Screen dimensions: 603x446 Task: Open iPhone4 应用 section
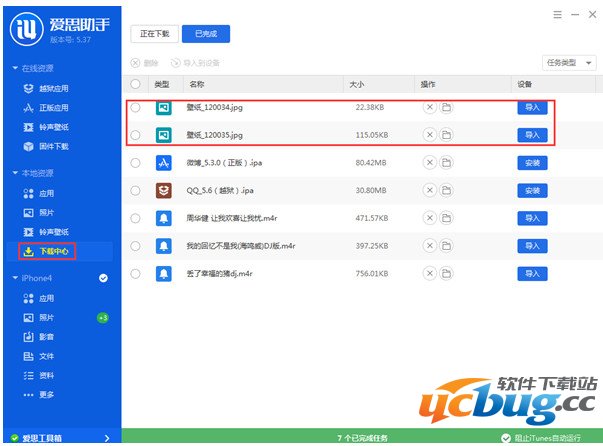(39, 298)
